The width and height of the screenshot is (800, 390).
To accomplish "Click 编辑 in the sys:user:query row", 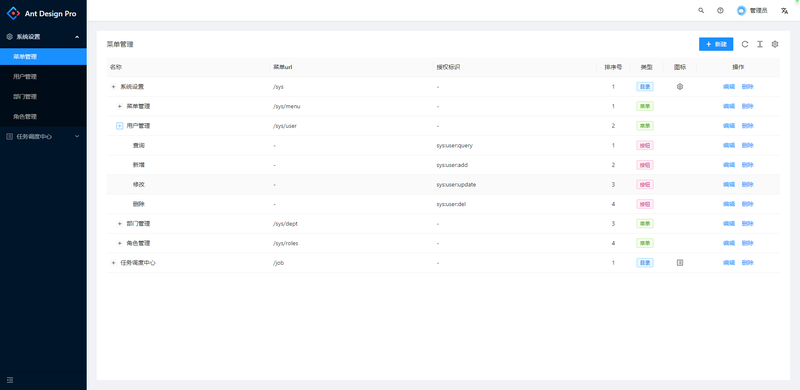I will point(729,145).
